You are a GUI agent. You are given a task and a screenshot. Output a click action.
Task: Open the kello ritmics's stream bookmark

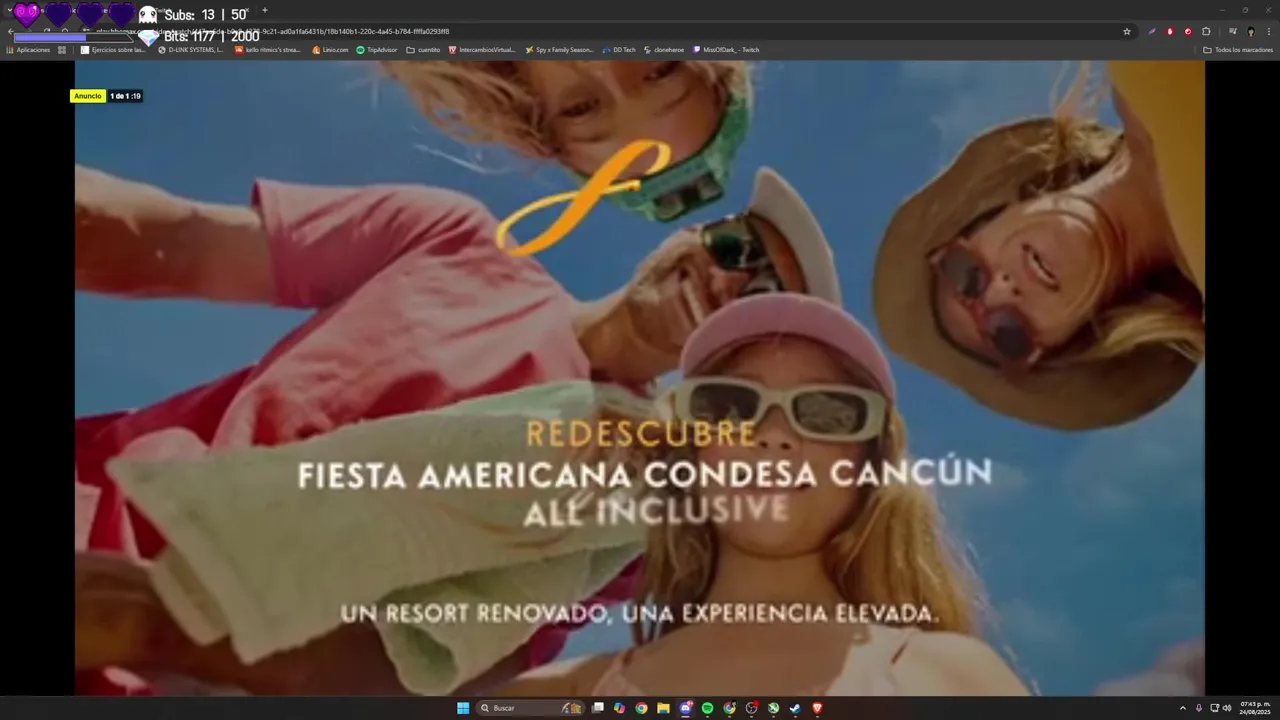[x=267, y=49]
